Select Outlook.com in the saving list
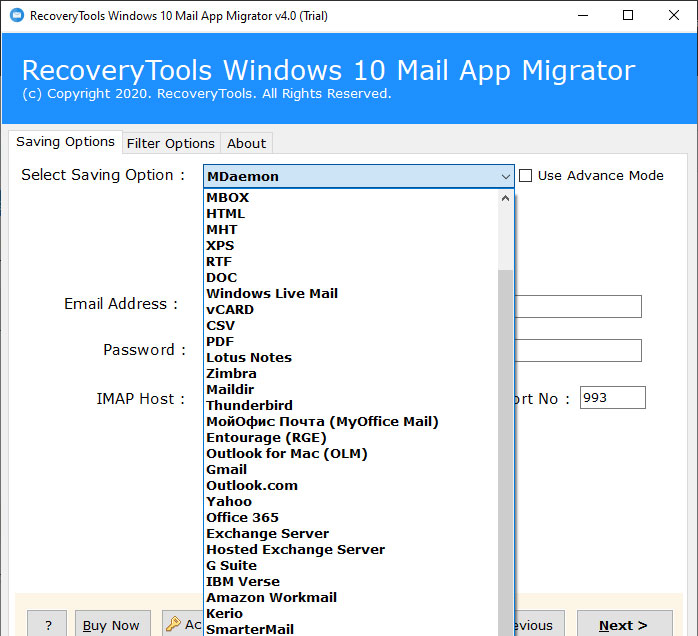Viewport: 698px width, 636px height. 351,486
